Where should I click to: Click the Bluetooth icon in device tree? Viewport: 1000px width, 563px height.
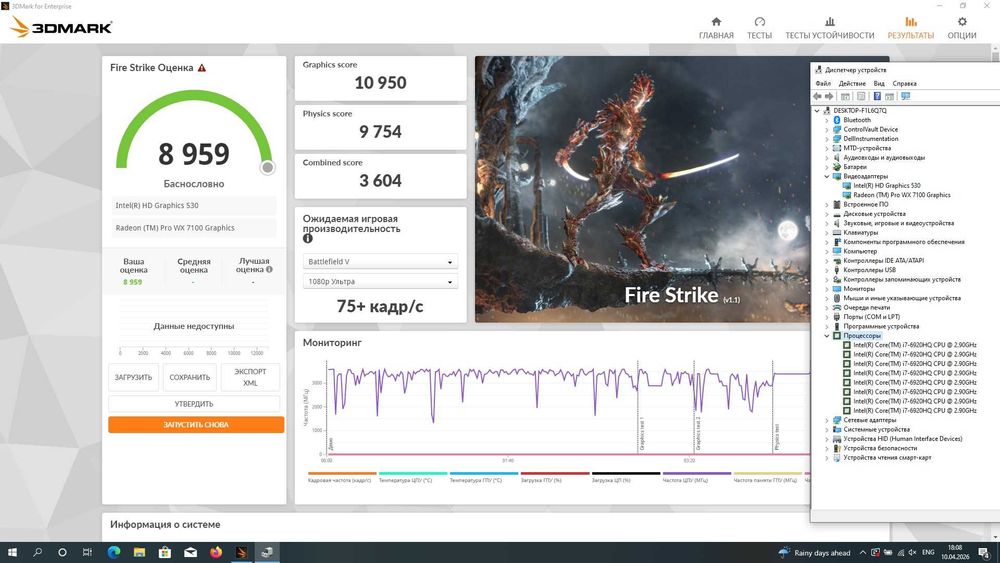(837, 120)
